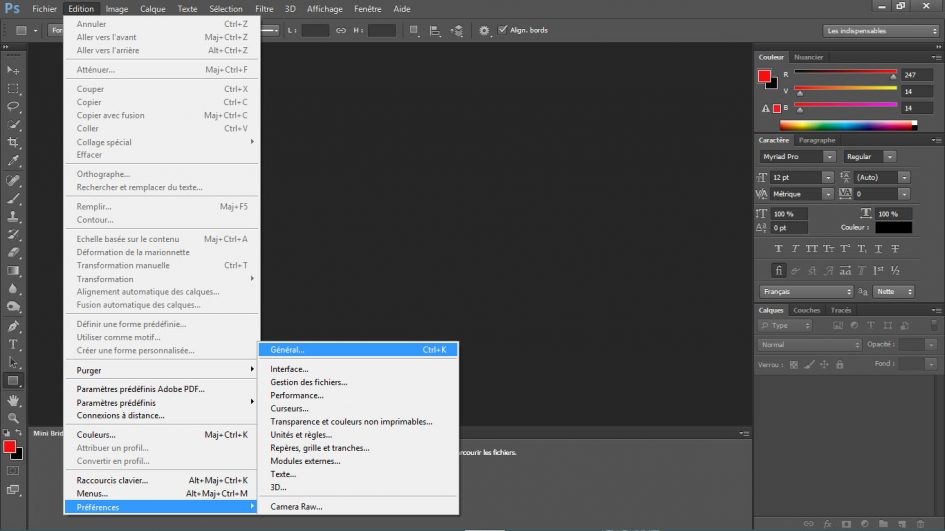Select the Eraser tool
This screenshot has width=945, height=531.
pyautogui.click(x=13, y=253)
